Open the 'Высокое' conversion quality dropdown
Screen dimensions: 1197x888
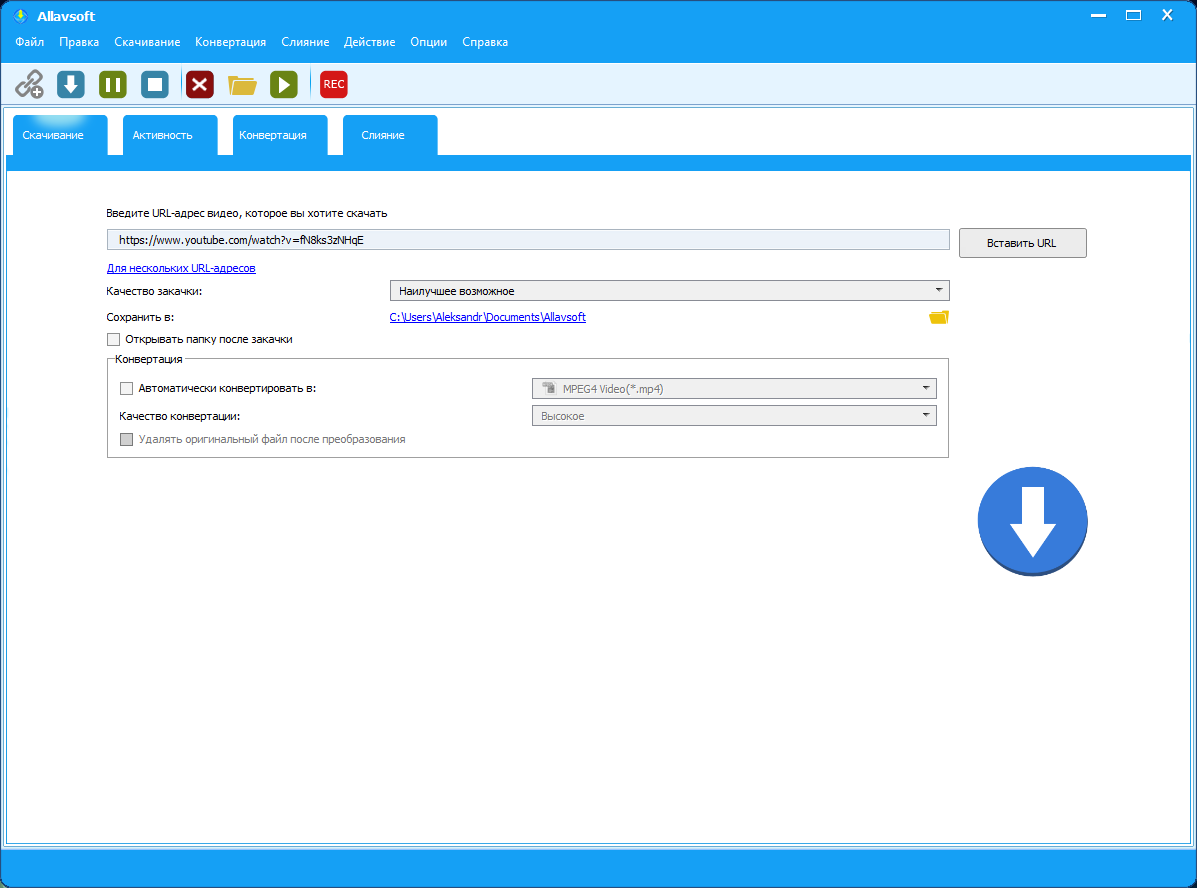click(x=732, y=416)
